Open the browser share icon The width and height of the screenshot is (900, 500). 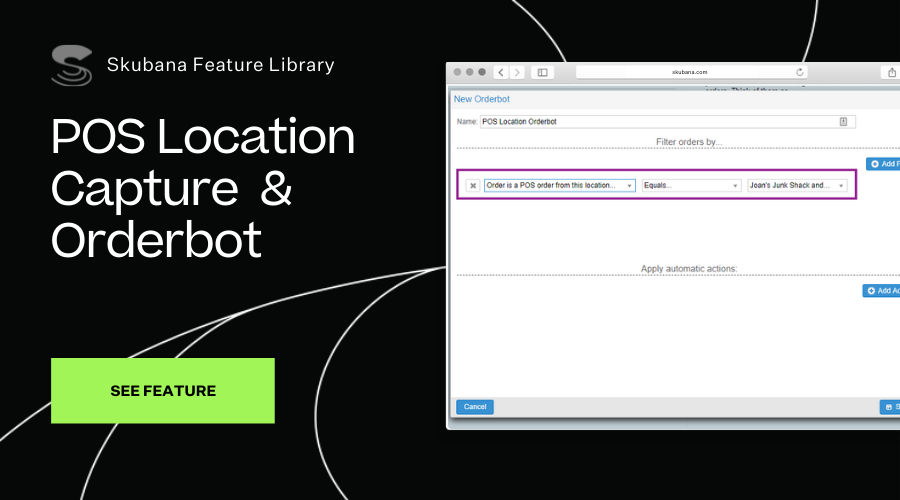point(891,72)
